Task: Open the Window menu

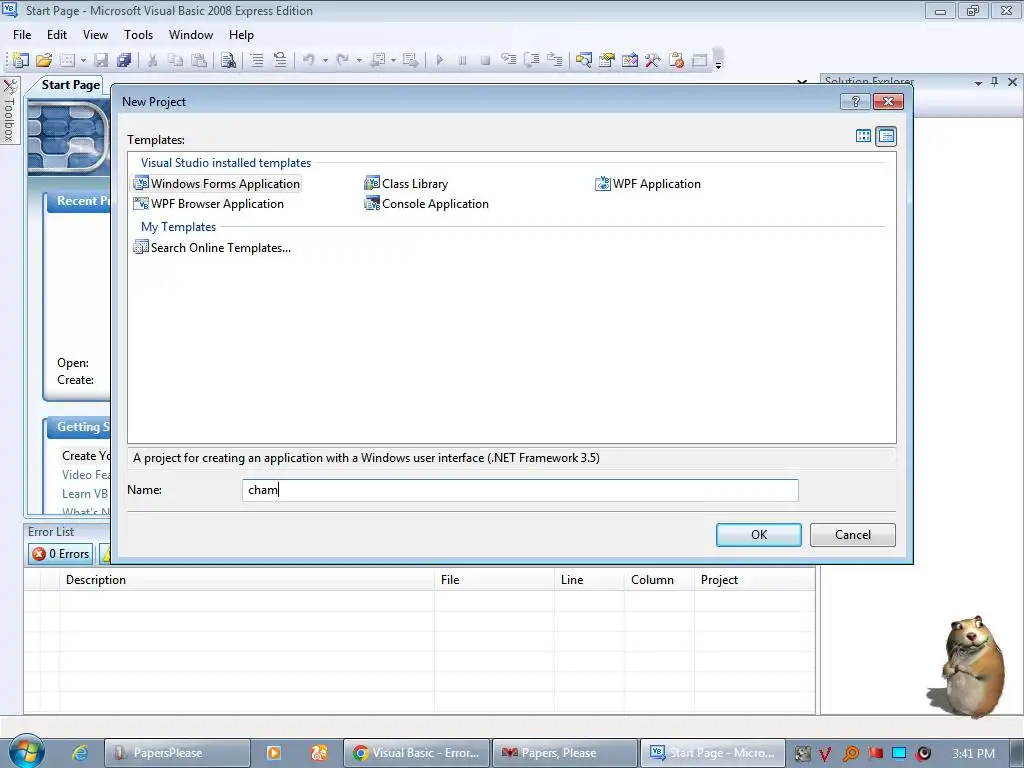Action: pyautogui.click(x=191, y=35)
